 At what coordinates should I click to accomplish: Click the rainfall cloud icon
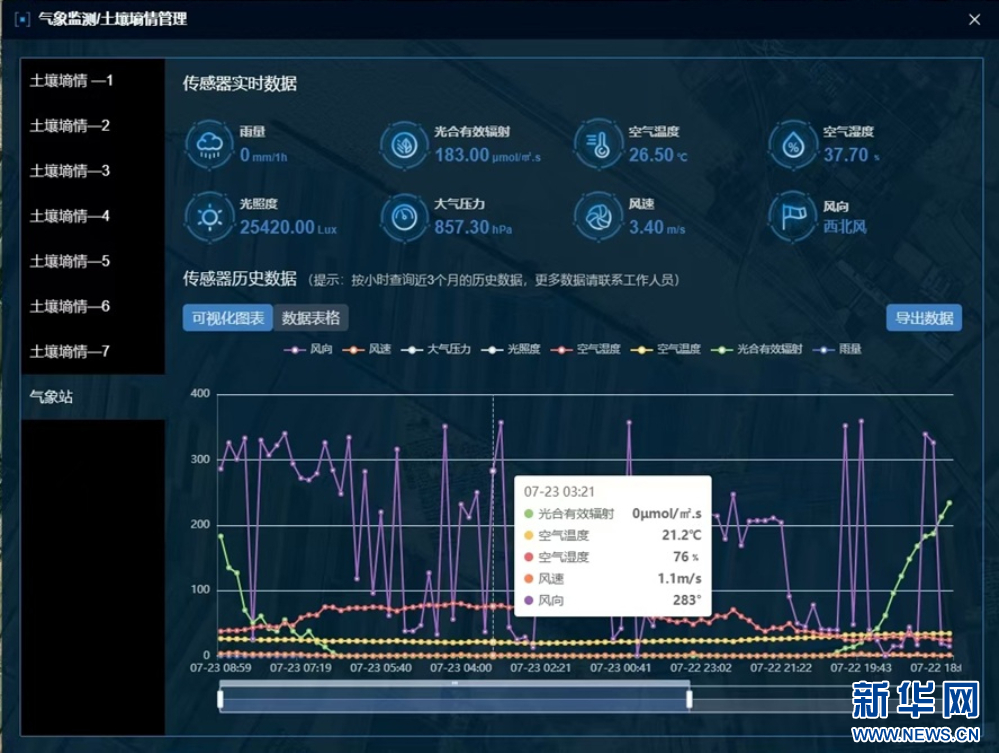tap(210, 145)
